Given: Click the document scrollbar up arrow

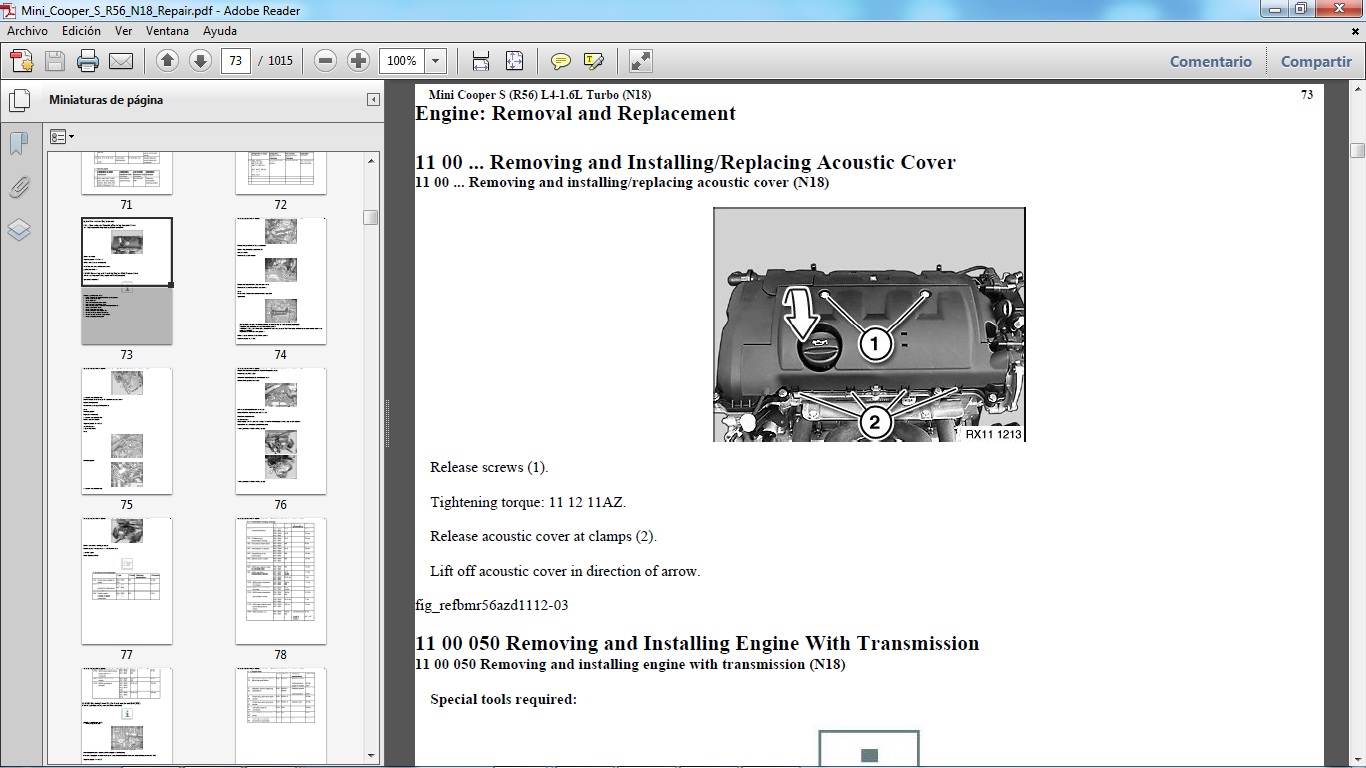Looking at the screenshot, I should click(x=1357, y=91).
